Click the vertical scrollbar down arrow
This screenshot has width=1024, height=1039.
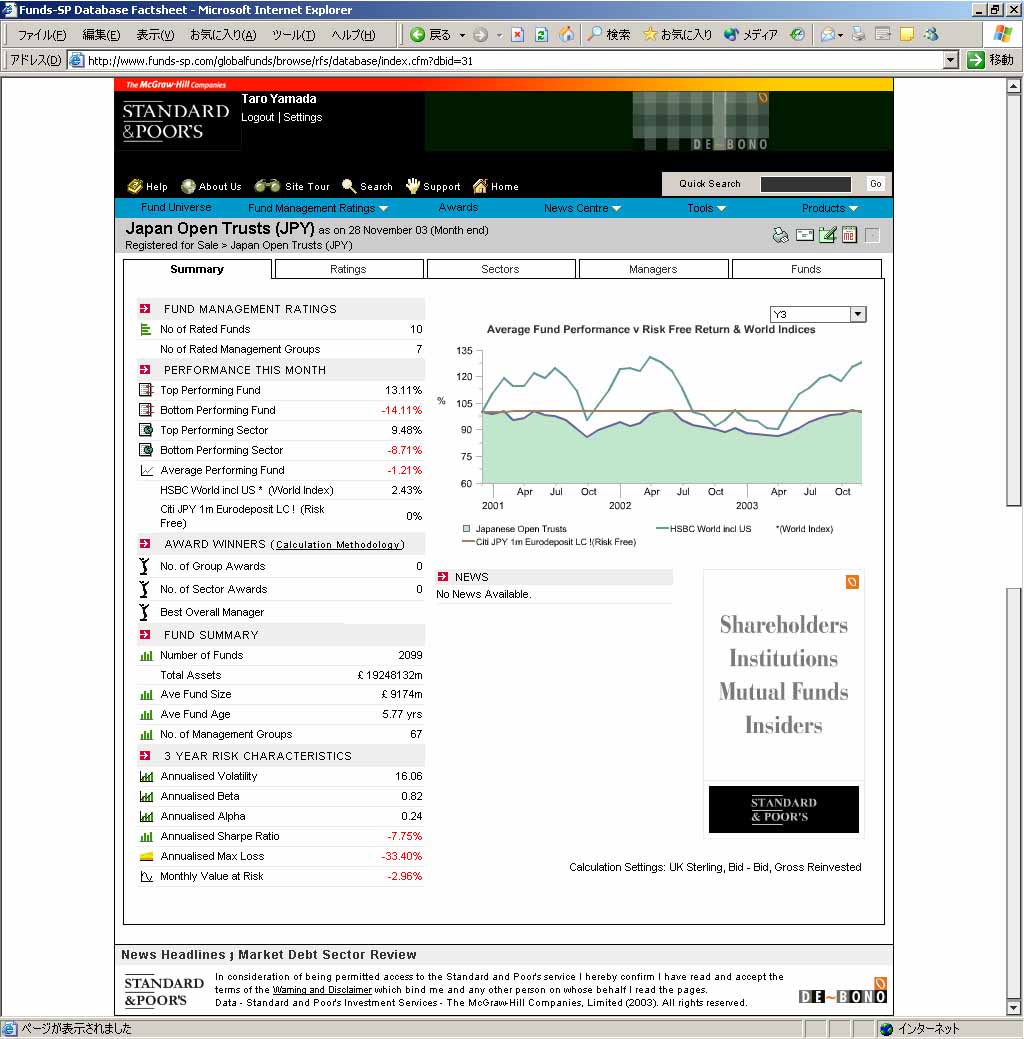click(x=1013, y=1008)
